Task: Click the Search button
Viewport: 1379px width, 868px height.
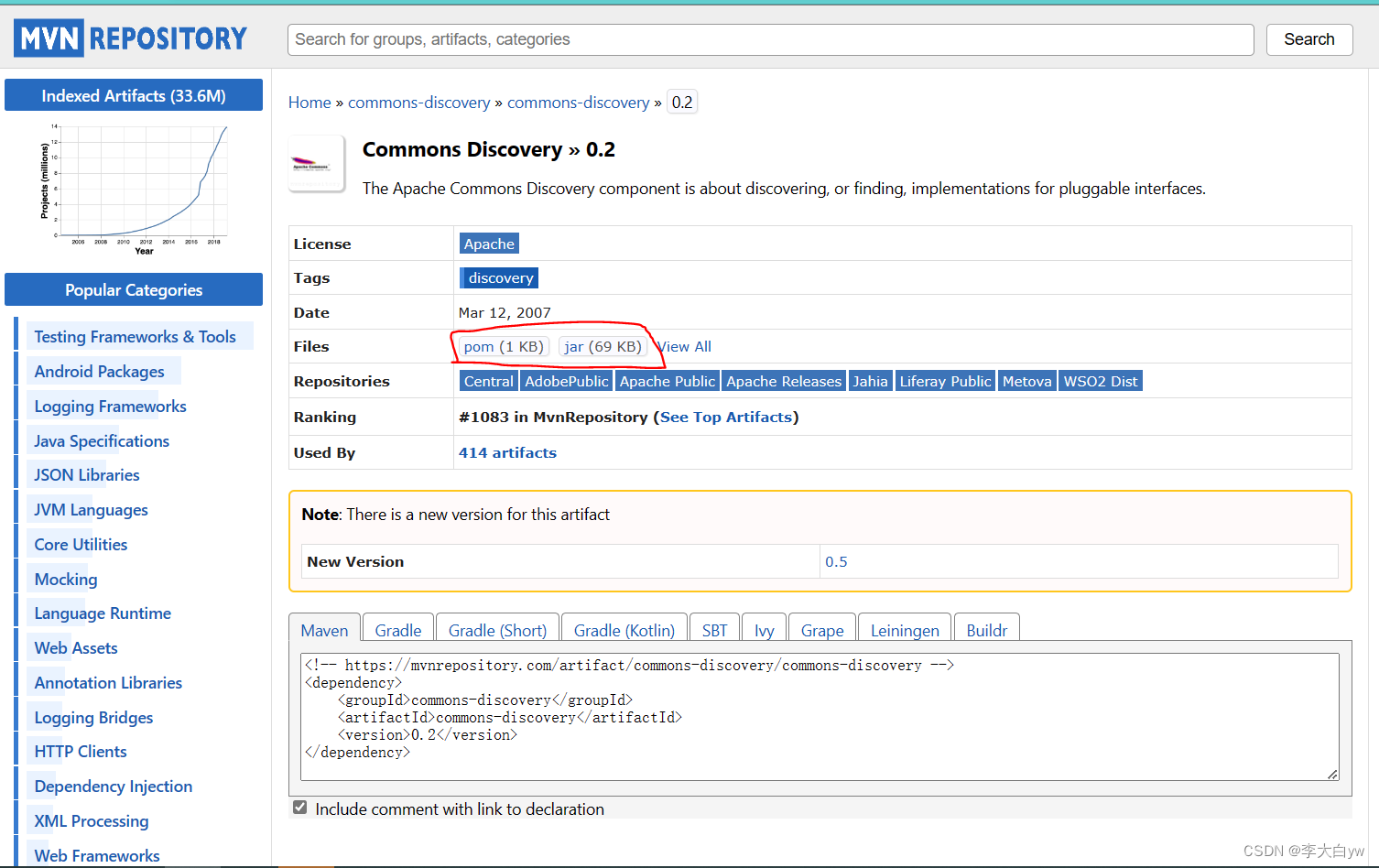Action: coord(1308,39)
